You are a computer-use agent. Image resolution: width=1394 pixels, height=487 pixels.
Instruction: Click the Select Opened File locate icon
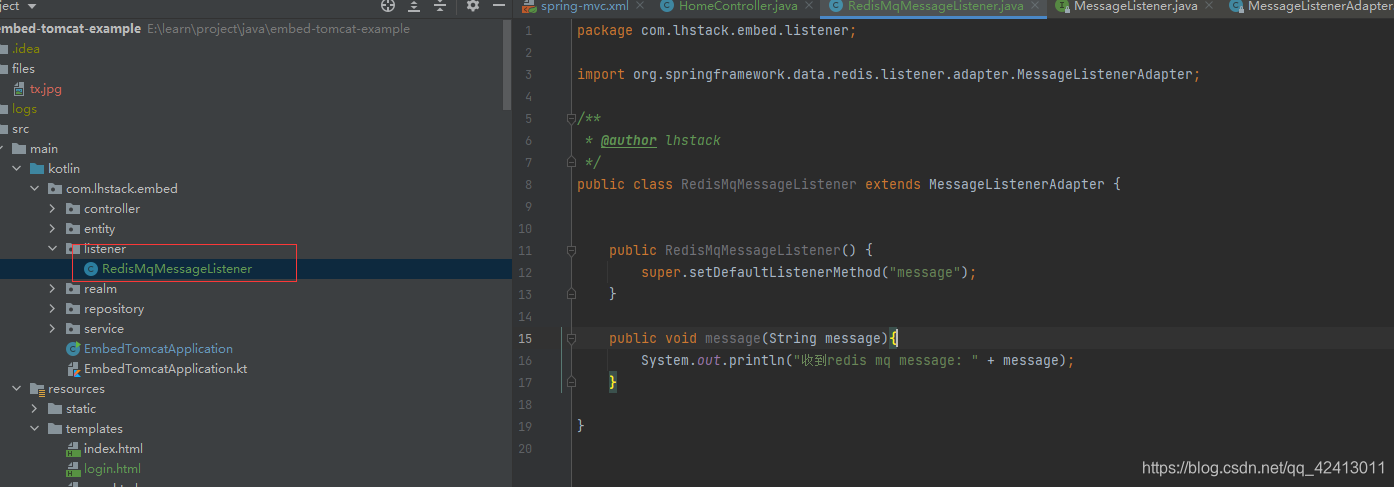coord(389,6)
